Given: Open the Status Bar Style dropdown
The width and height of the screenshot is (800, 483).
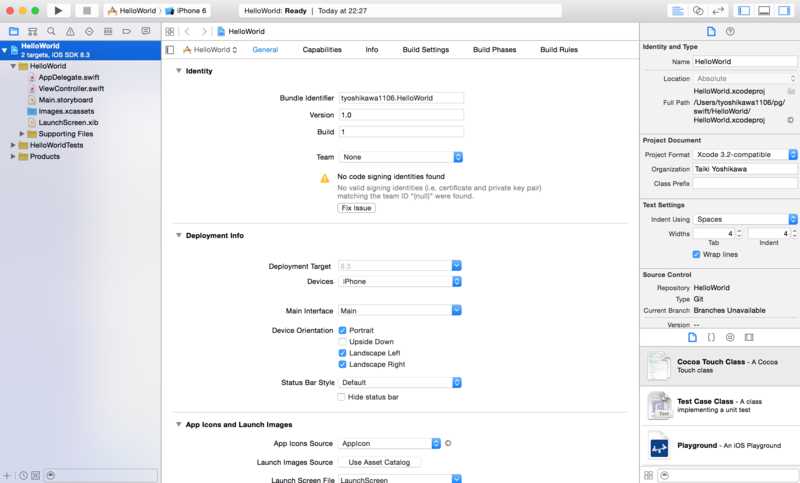Looking at the screenshot, I should coord(400,383).
